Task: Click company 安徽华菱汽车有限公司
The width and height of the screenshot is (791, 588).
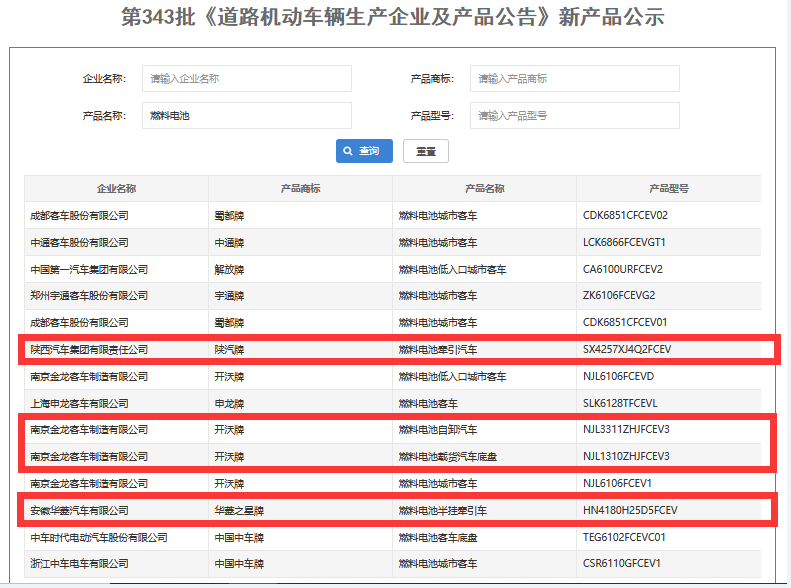Action: click(79, 510)
